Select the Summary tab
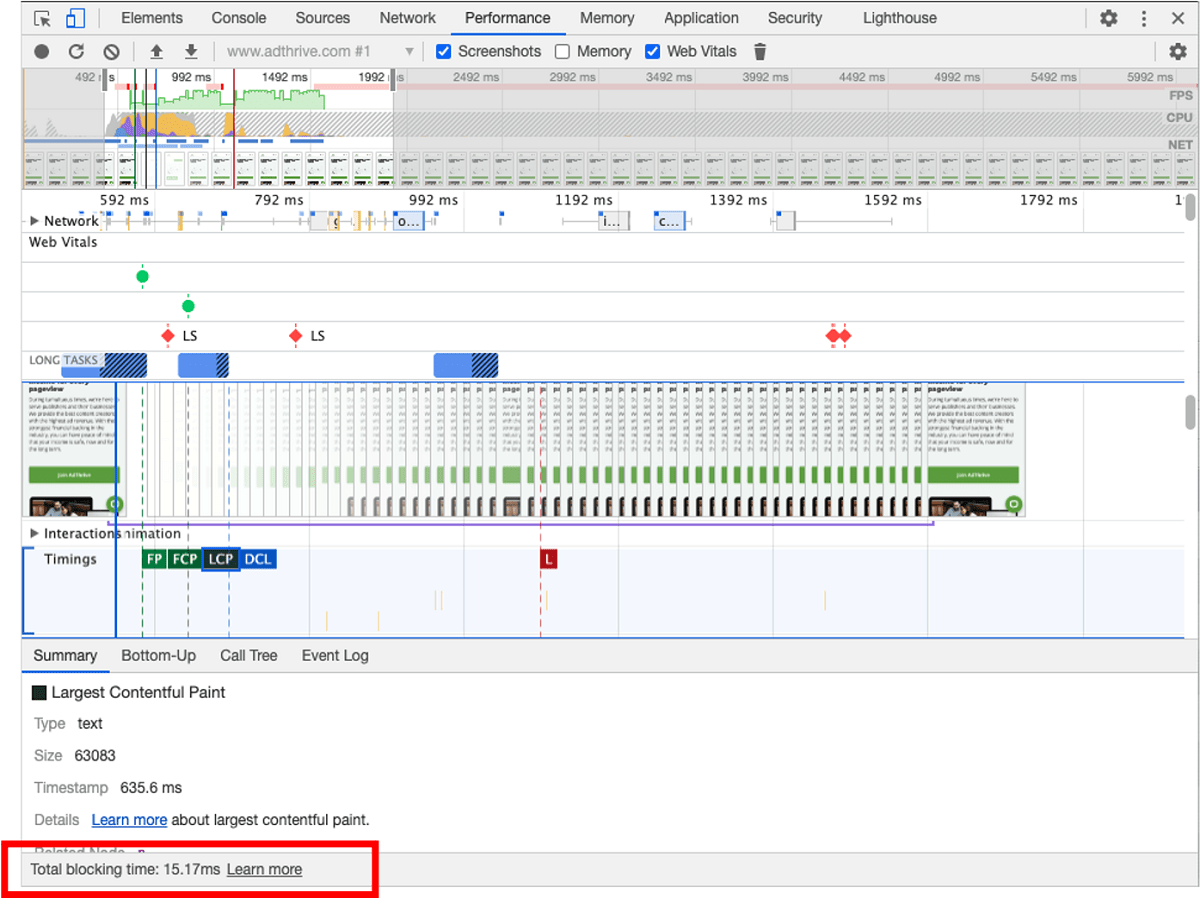This screenshot has width=1200, height=898. tap(65, 656)
